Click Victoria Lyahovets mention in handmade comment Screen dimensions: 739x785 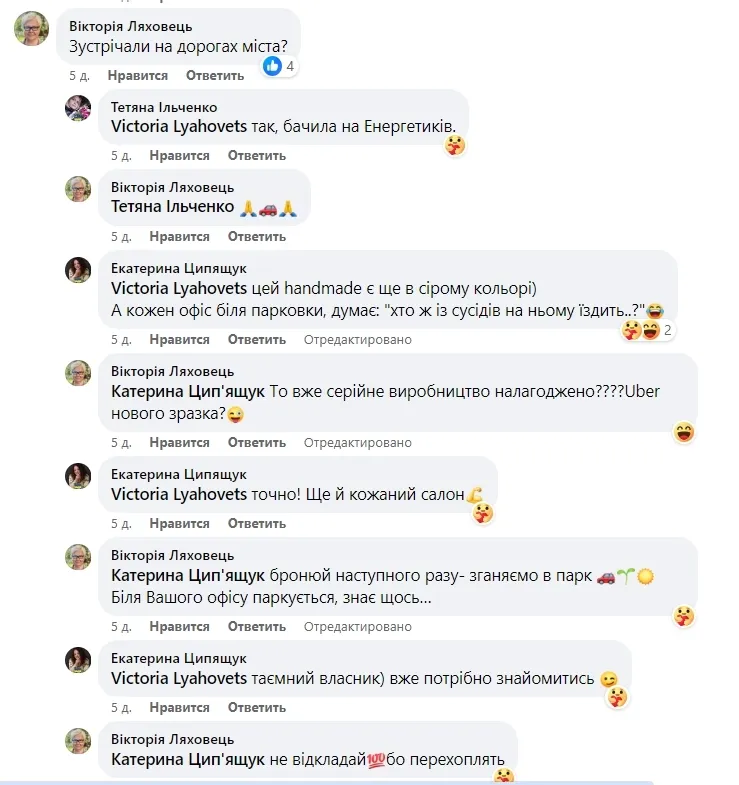point(178,289)
